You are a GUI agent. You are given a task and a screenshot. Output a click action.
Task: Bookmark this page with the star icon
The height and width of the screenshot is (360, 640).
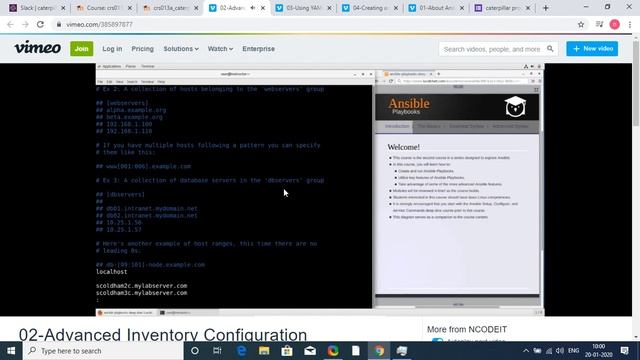coord(581,24)
